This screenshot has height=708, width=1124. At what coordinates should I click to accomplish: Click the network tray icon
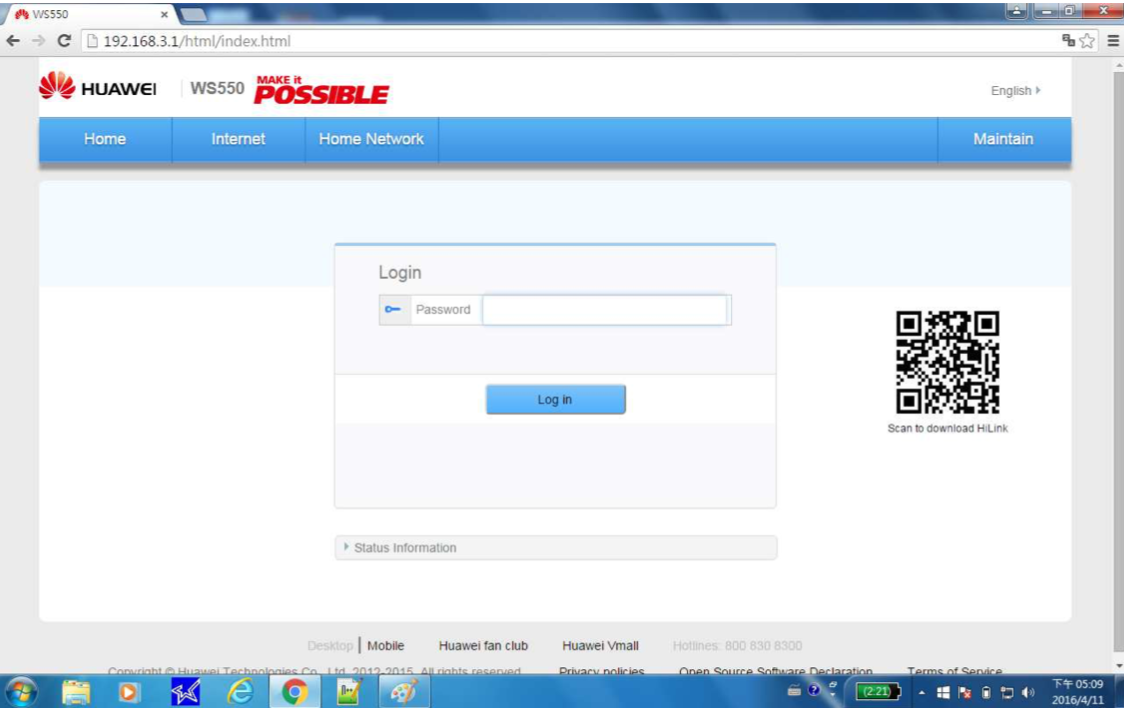point(1007,692)
